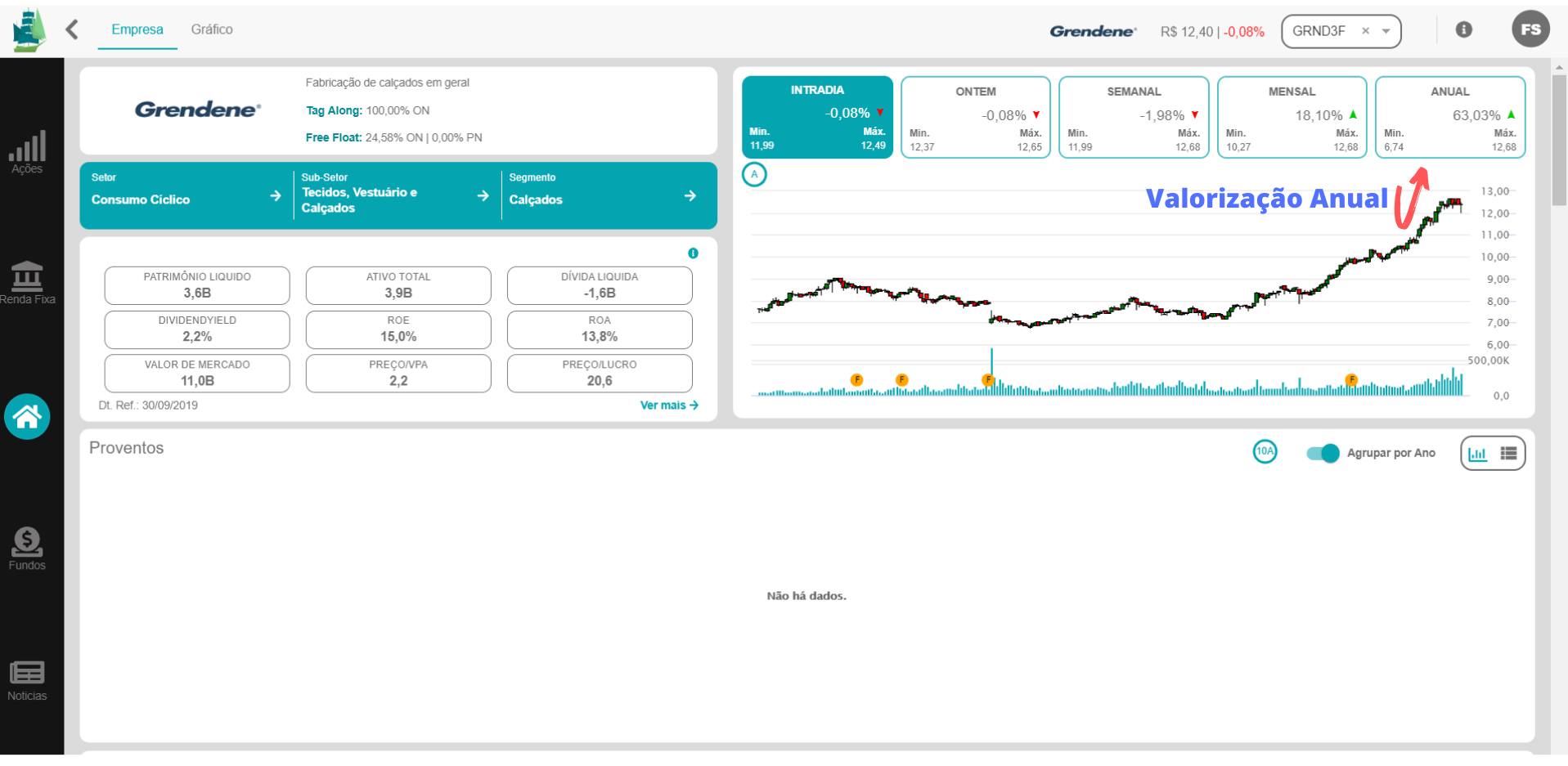Click the Tag Along label
1568x766 pixels.
click(334, 110)
